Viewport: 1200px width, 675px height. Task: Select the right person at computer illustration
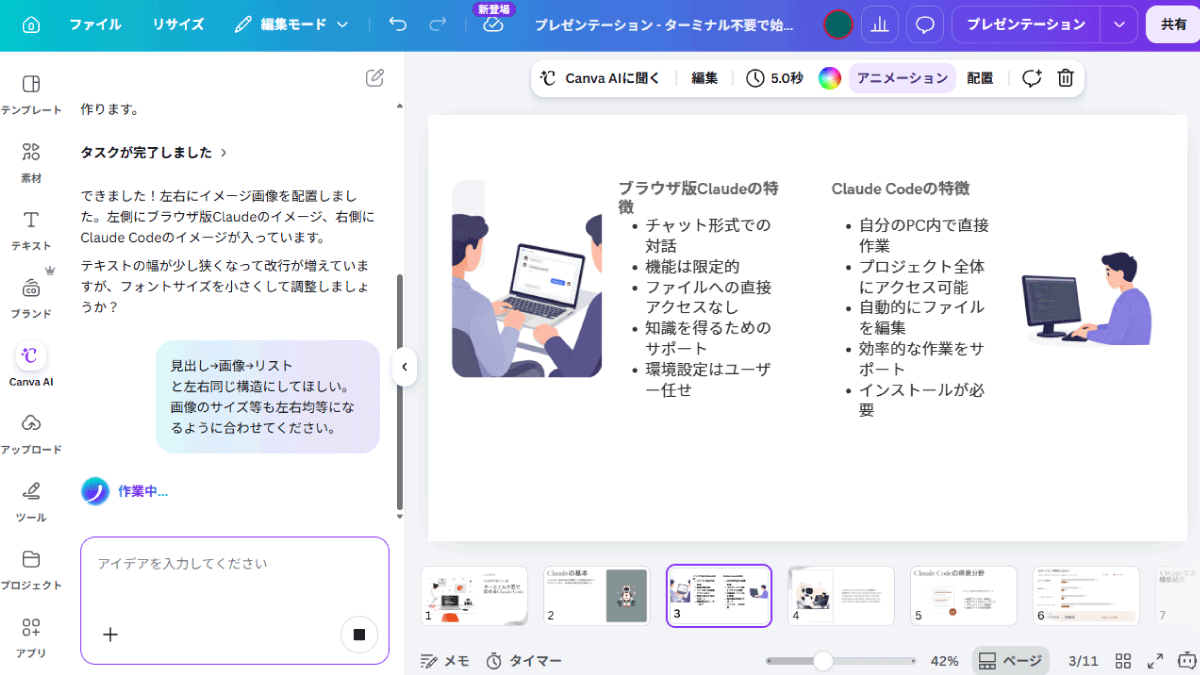coord(1086,297)
